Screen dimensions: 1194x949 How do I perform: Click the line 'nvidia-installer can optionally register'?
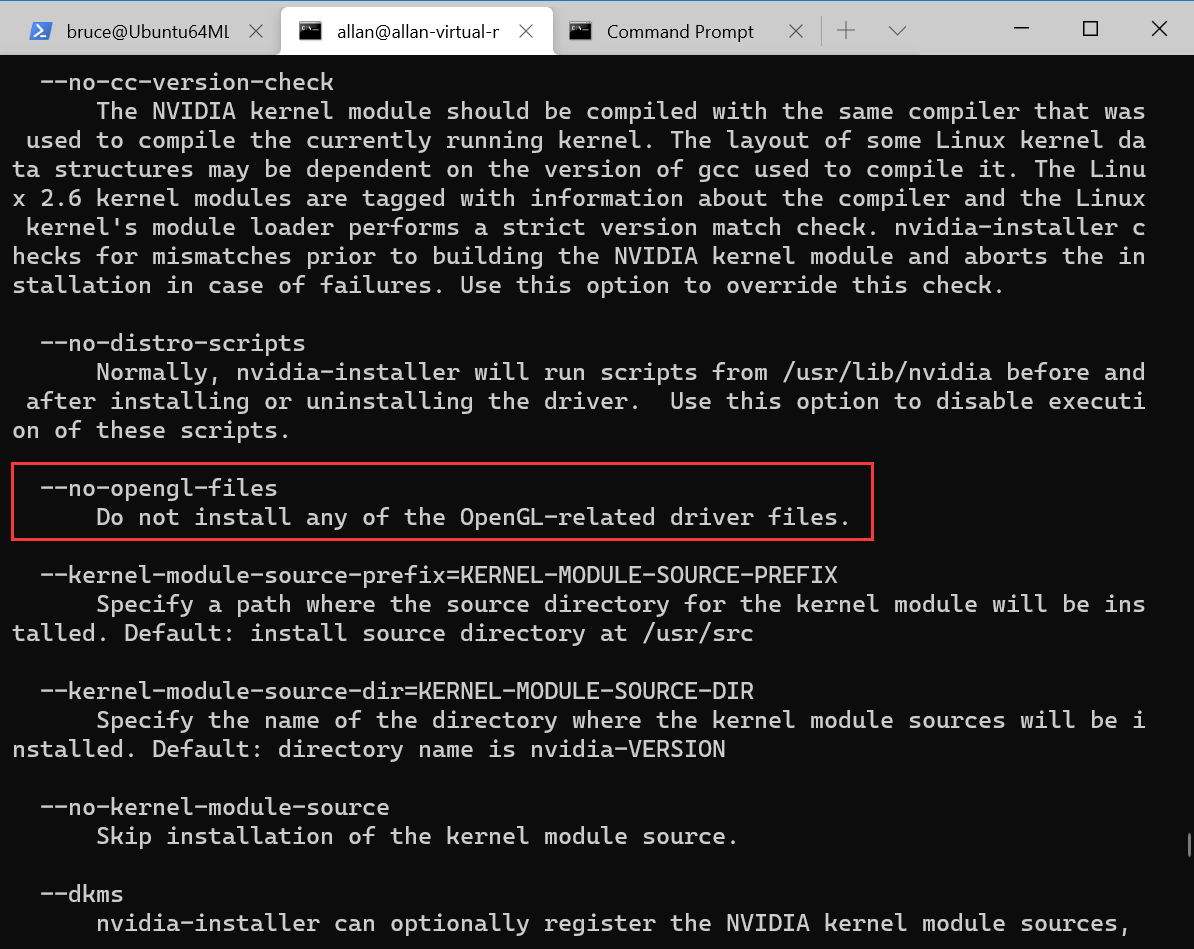tap(614, 923)
